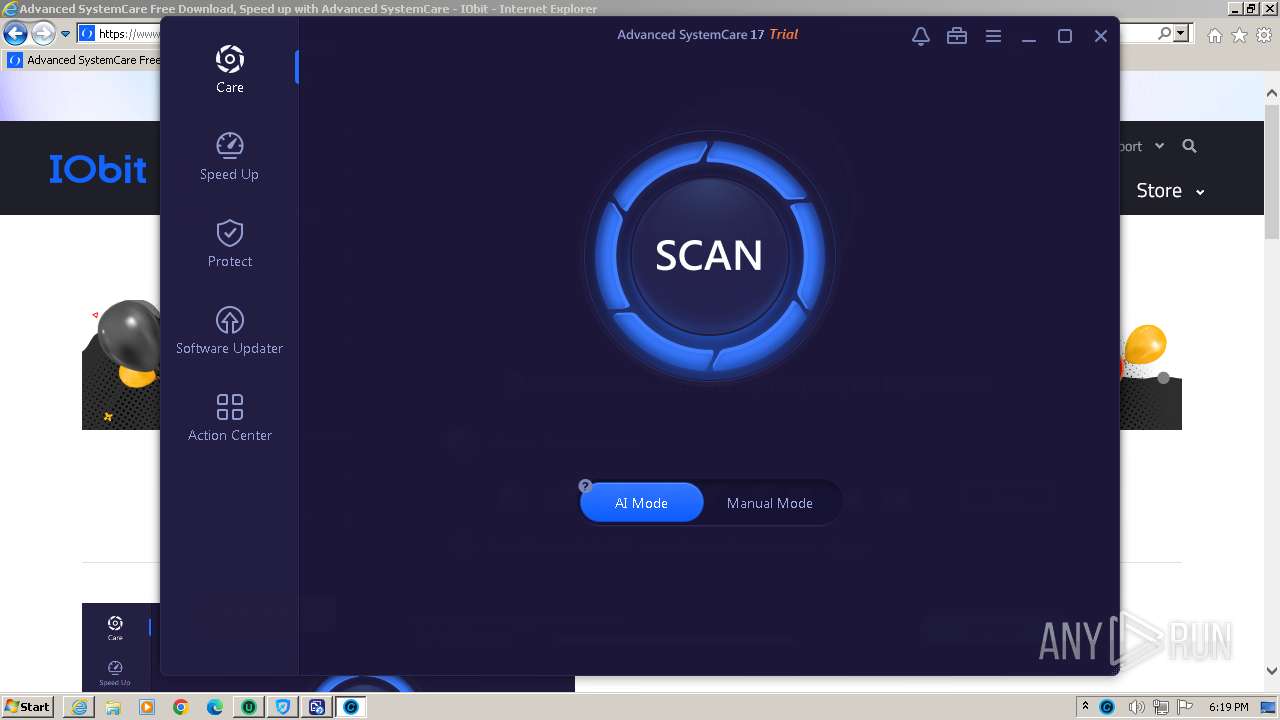The height and width of the screenshot is (720, 1280).
Task: Expand the Store menu on IObit site
Action: (1170, 190)
